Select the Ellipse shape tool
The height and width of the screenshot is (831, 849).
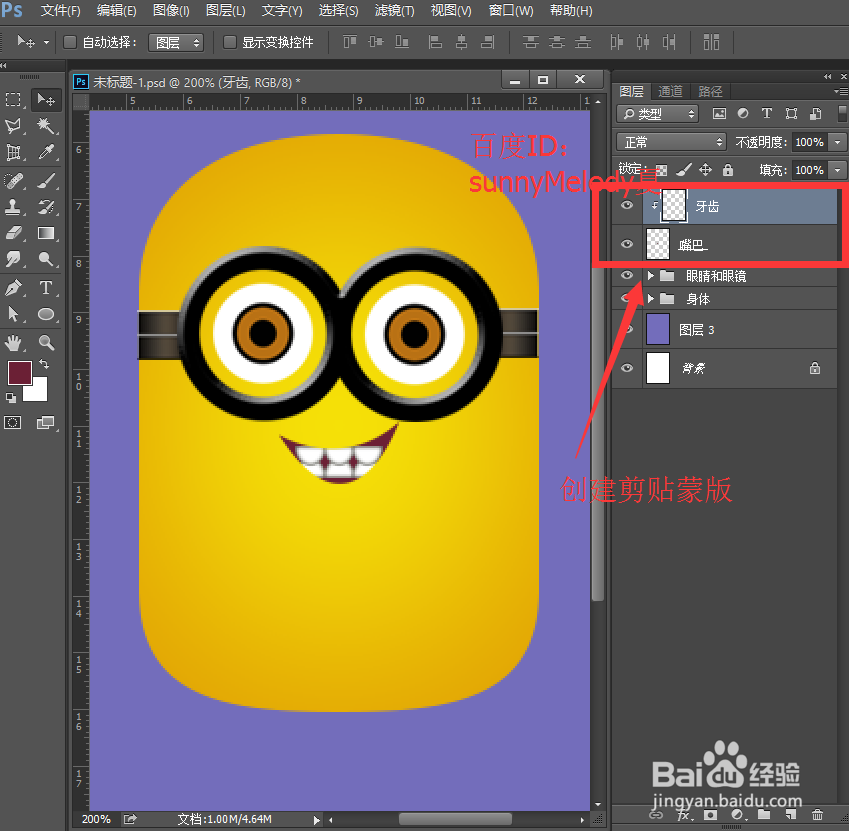[46, 314]
